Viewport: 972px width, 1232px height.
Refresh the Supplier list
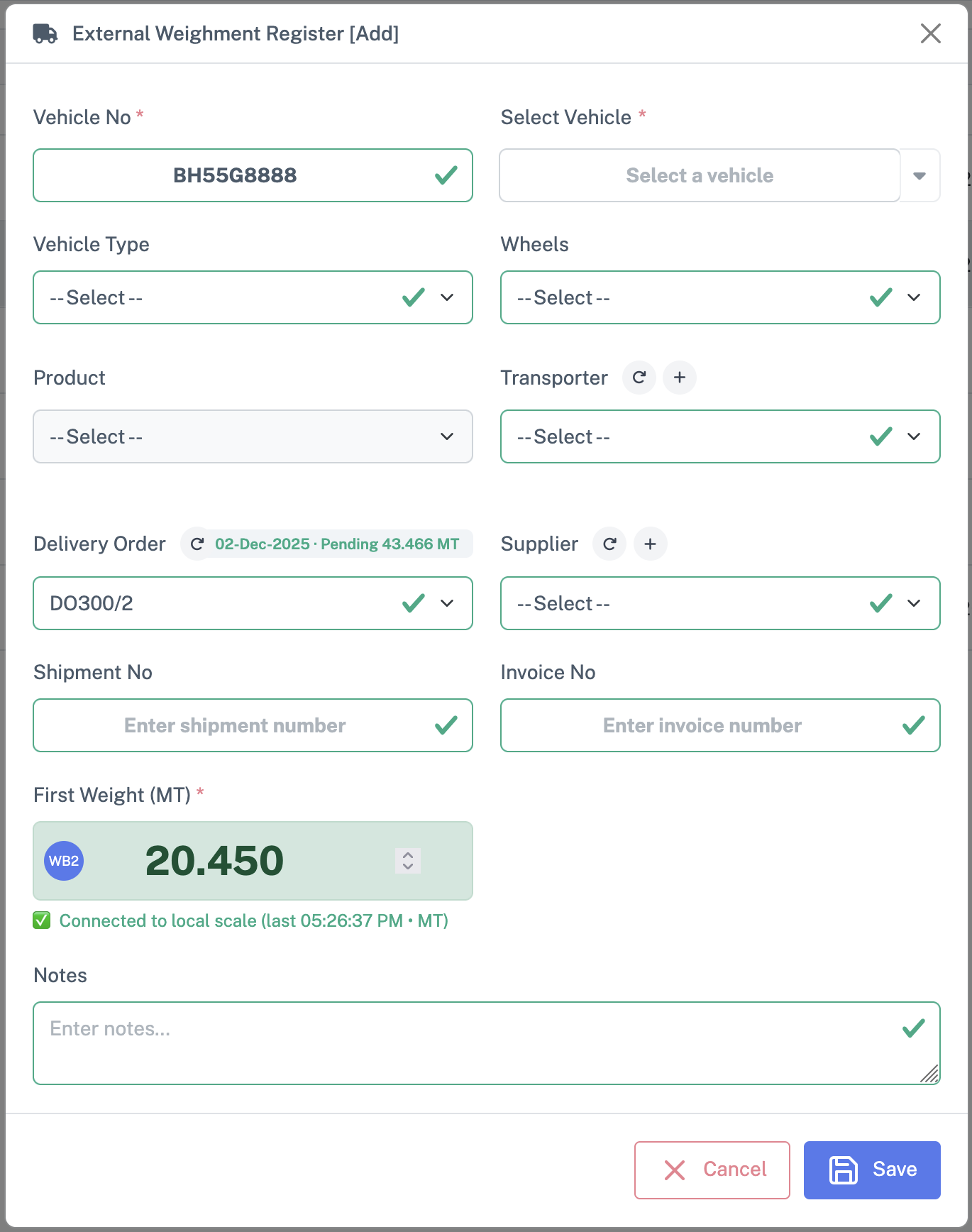pos(609,544)
